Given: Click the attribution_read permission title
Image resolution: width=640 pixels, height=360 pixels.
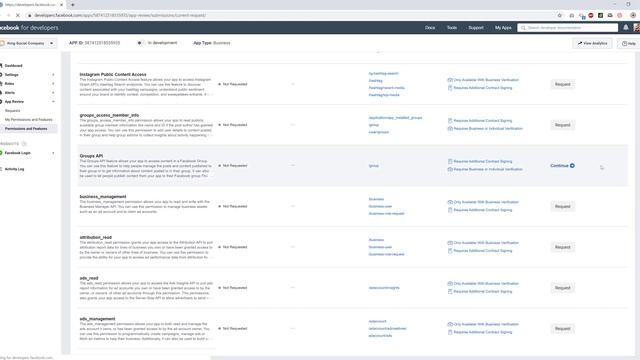Looking at the screenshot, I should (96, 237).
